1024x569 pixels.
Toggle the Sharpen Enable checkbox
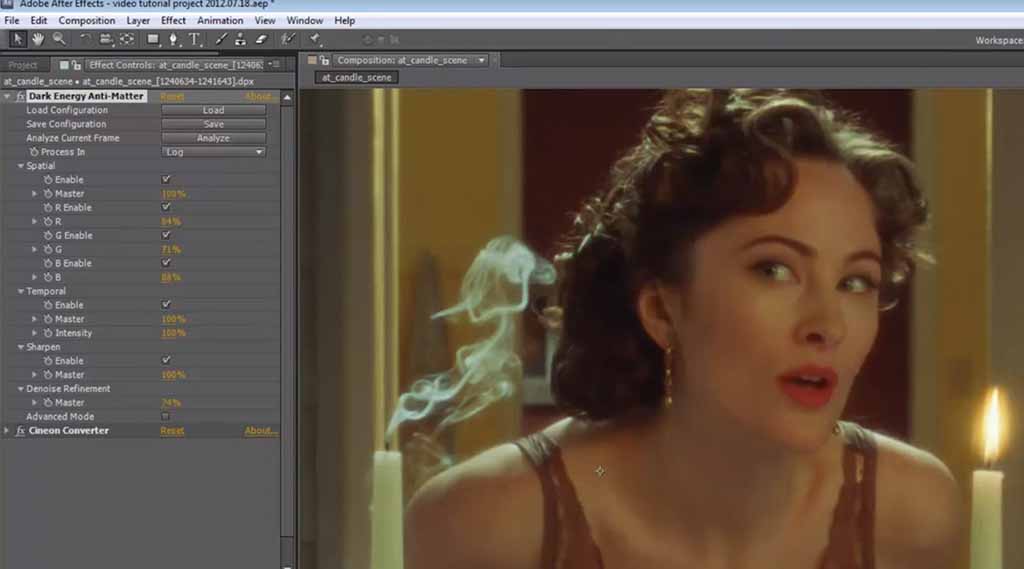166,360
